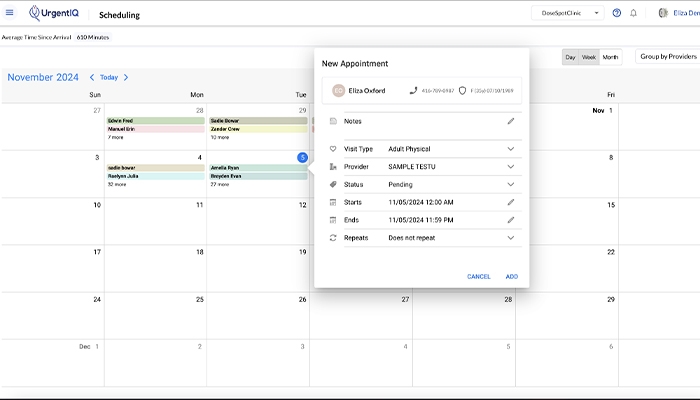Select November 12 on the calendar

pyautogui.click(x=303, y=205)
